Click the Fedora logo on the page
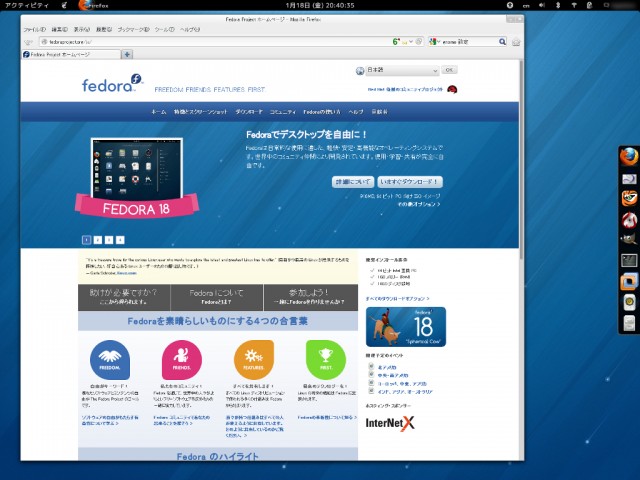This screenshot has height=480, width=640. pyautogui.click(x=112, y=83)
